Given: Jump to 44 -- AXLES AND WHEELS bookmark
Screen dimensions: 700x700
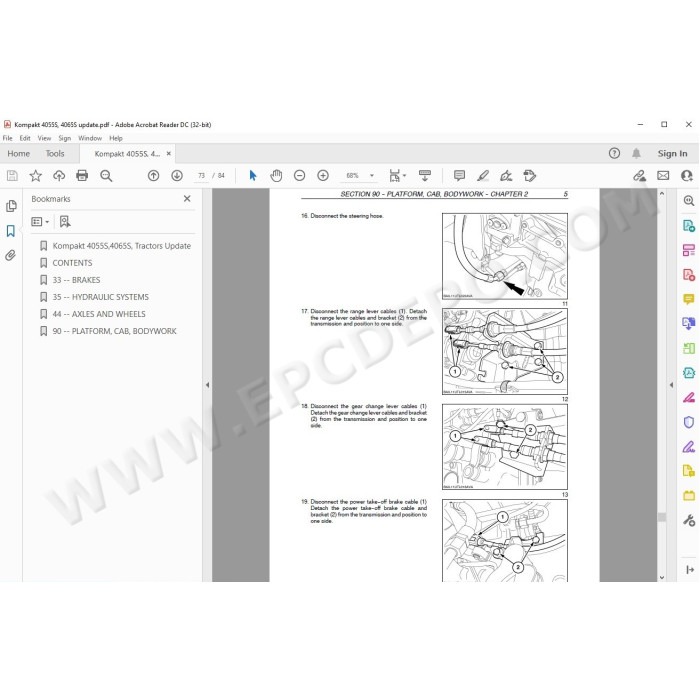Looking at the screenshot, I should (99, 314).
